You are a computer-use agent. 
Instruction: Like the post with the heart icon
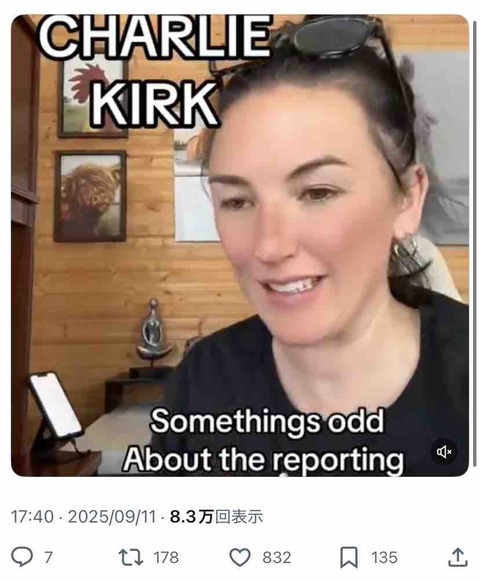coord(240,557)
